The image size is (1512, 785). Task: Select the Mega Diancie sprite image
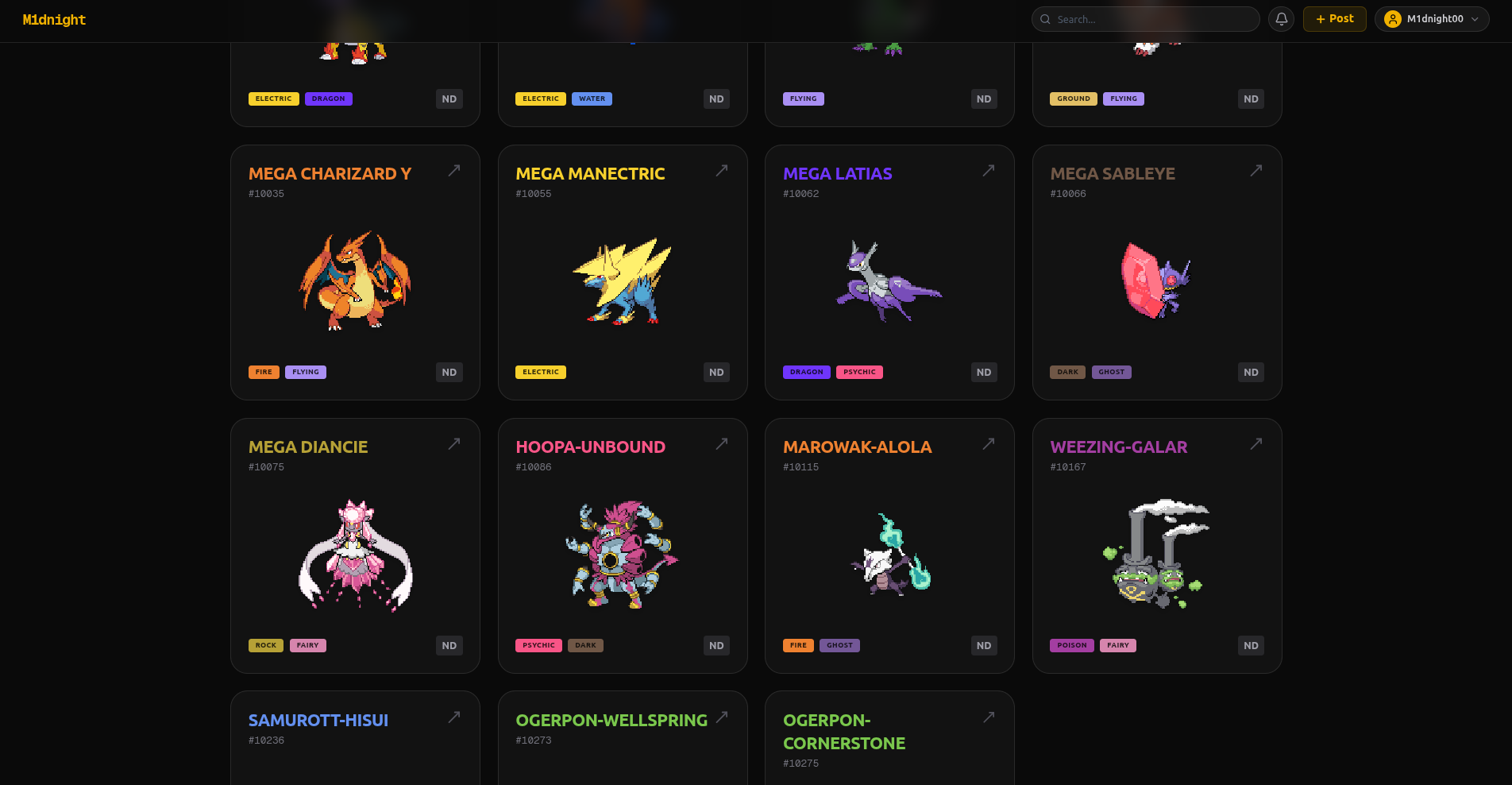click(355, 555)
